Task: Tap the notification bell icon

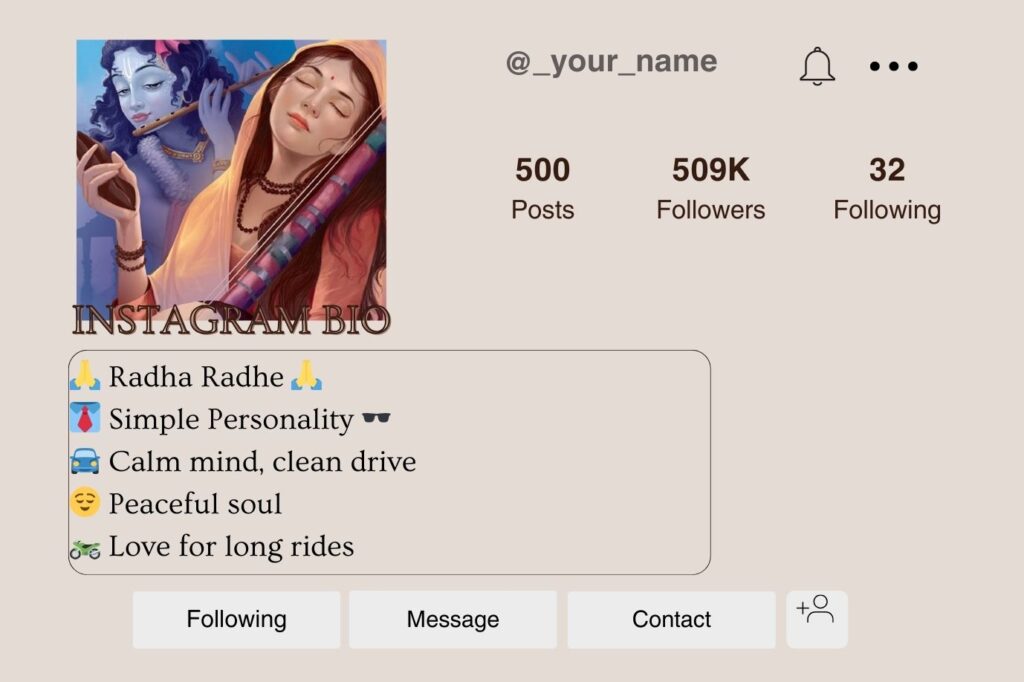Action: coord(817,66)
